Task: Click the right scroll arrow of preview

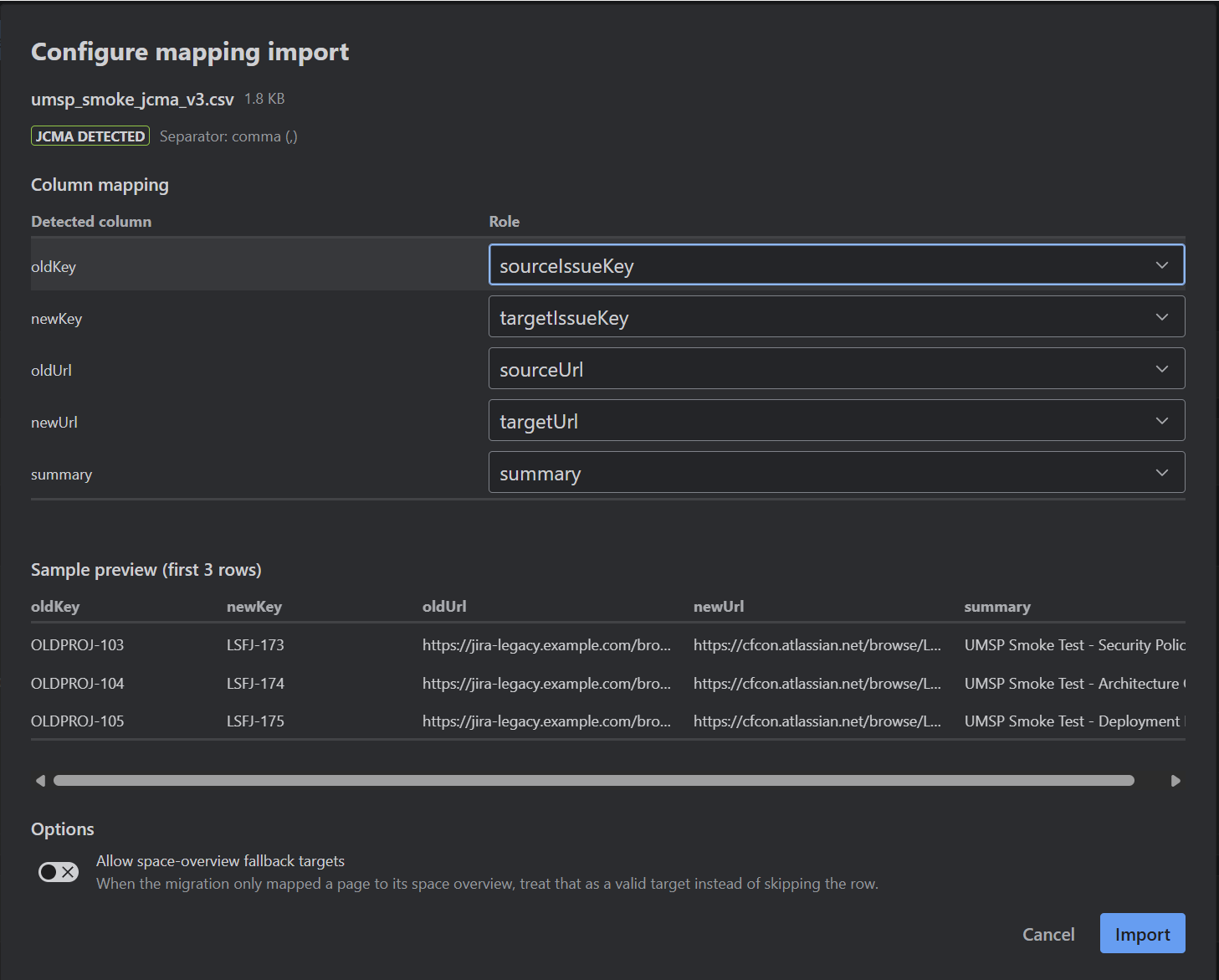Action: point(1175,781)
